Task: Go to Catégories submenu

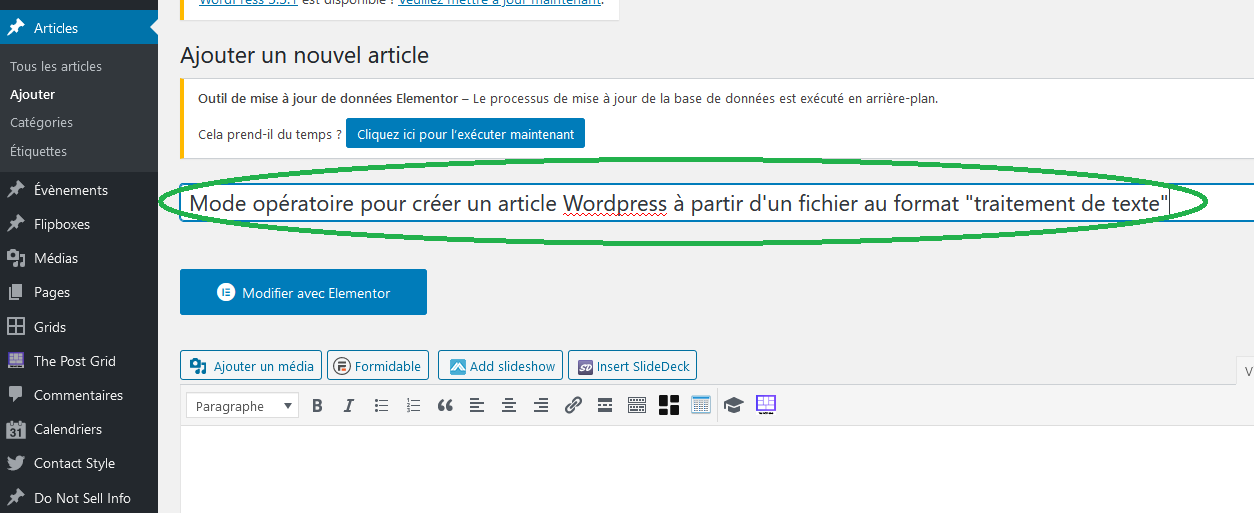Action: click(41, 122)
